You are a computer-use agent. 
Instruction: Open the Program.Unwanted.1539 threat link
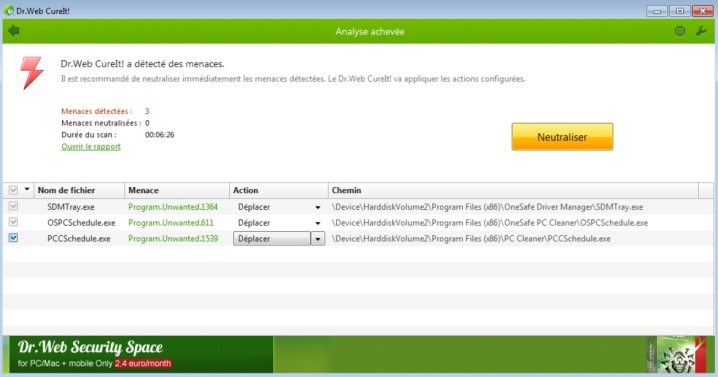(x=173, y=239)
